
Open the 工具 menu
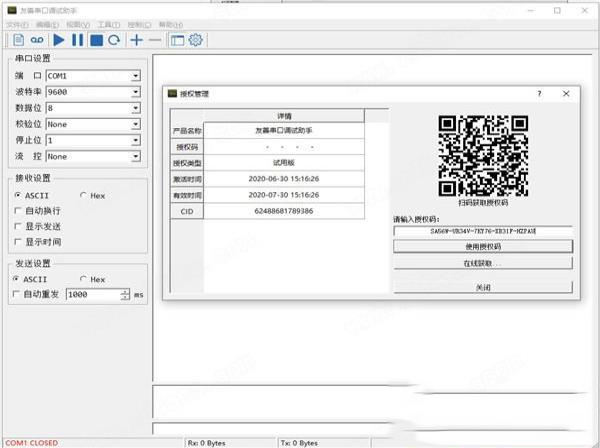click(110, 21)
